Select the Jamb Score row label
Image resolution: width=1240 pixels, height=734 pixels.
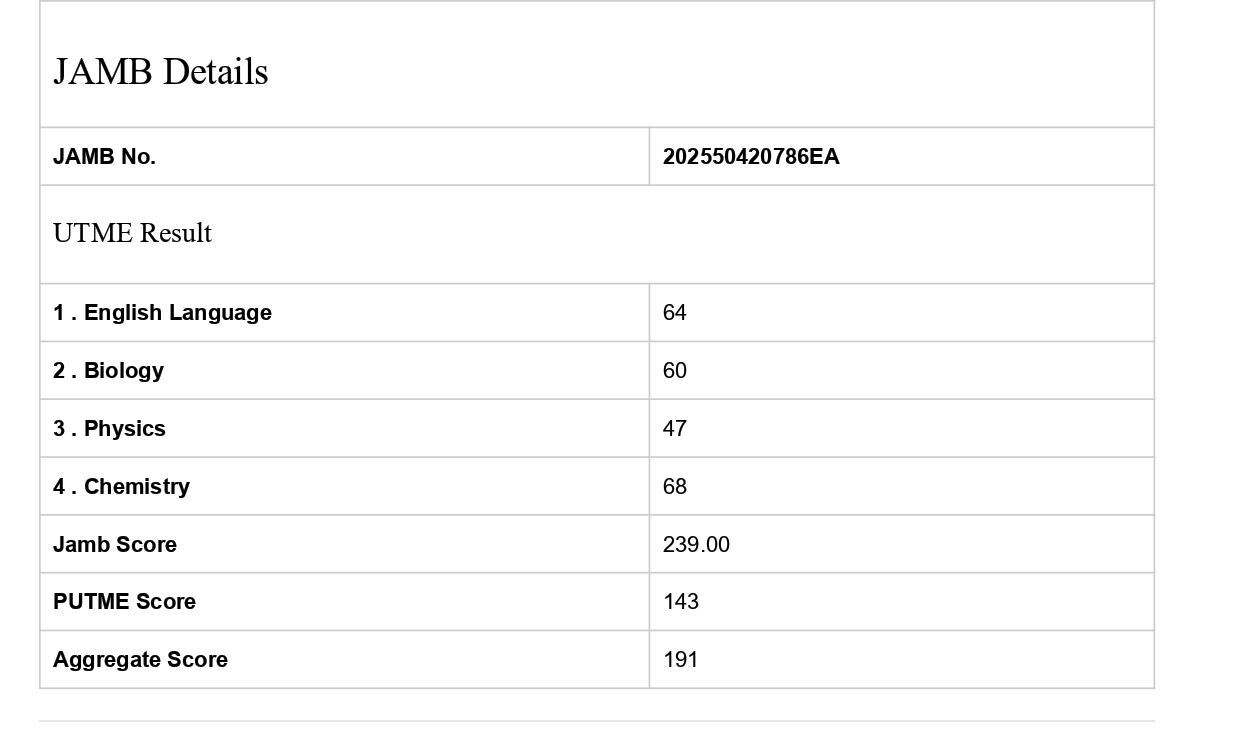point(115,545)
